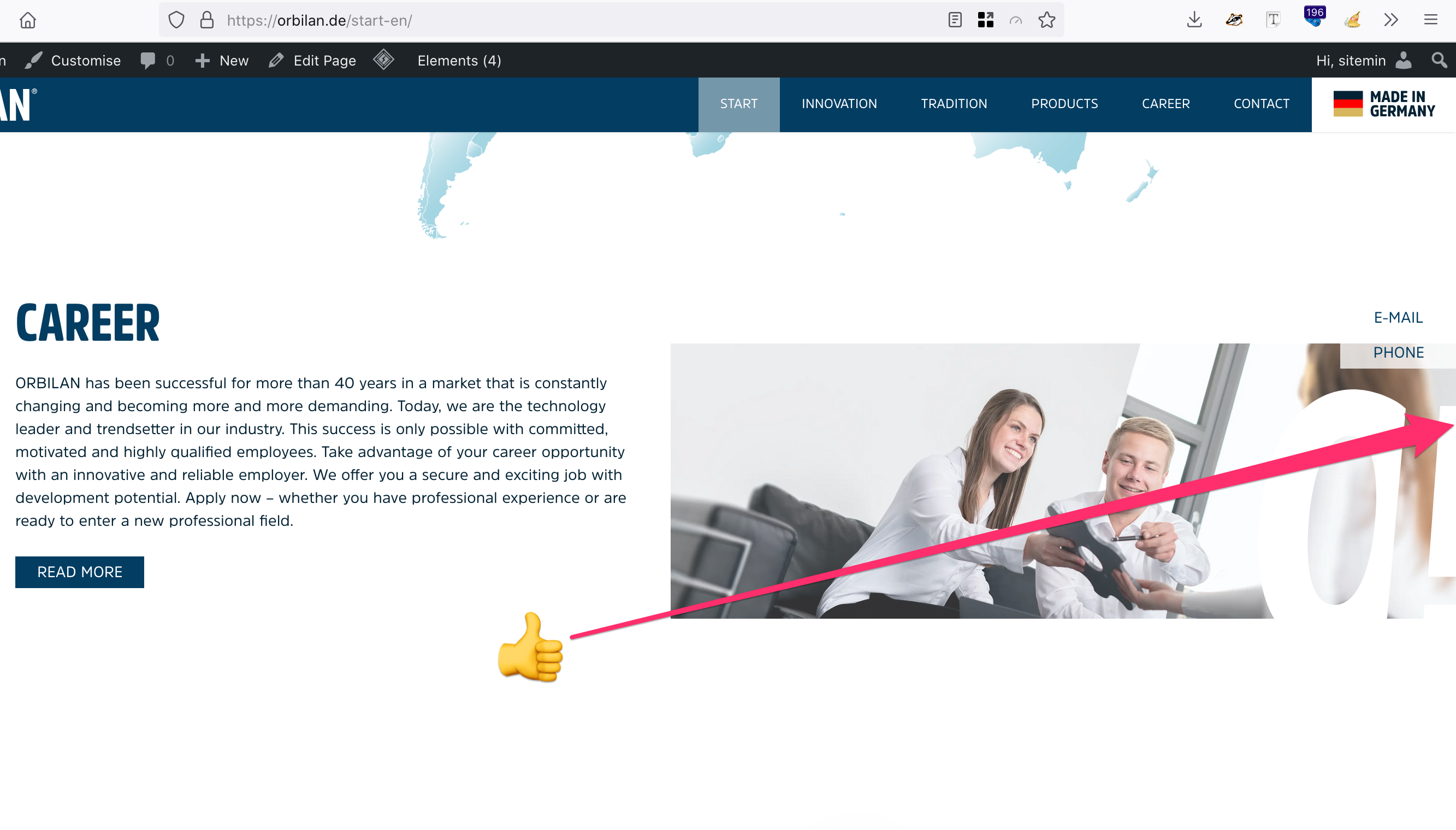Click the T text extension icon

pyautogui.click(x=1273, y=20)
